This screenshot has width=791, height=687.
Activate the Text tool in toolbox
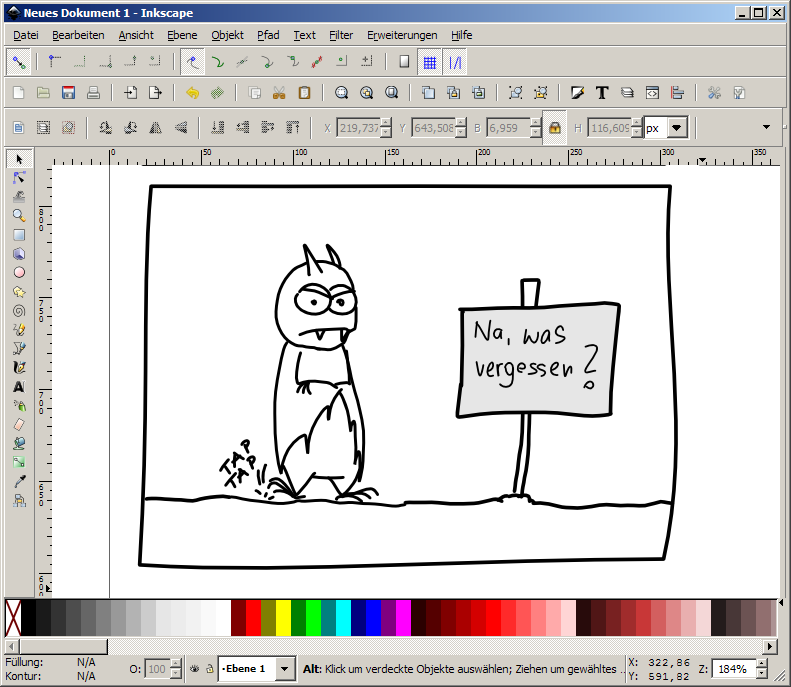[18, 386]
